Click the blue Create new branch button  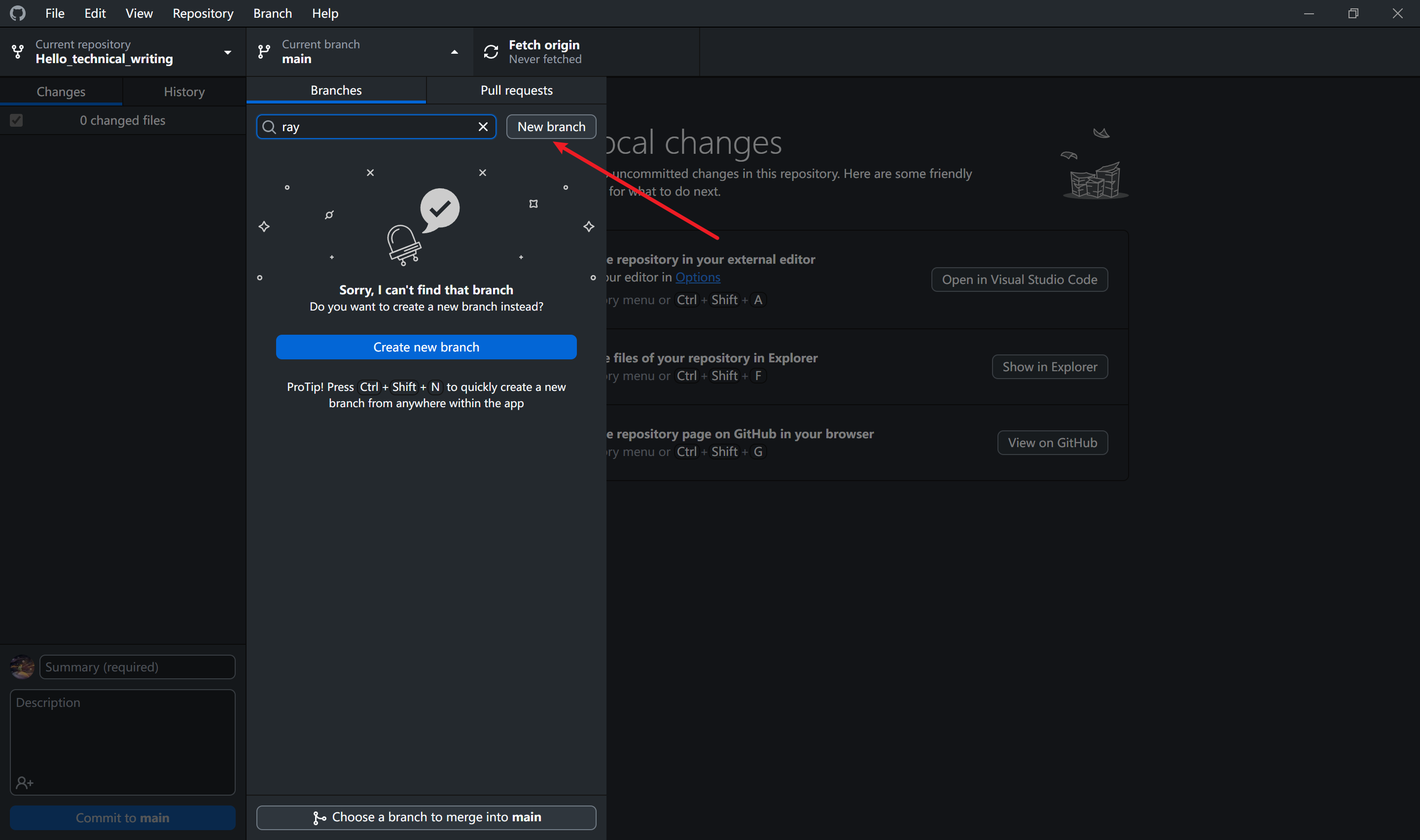pos(426,347)
